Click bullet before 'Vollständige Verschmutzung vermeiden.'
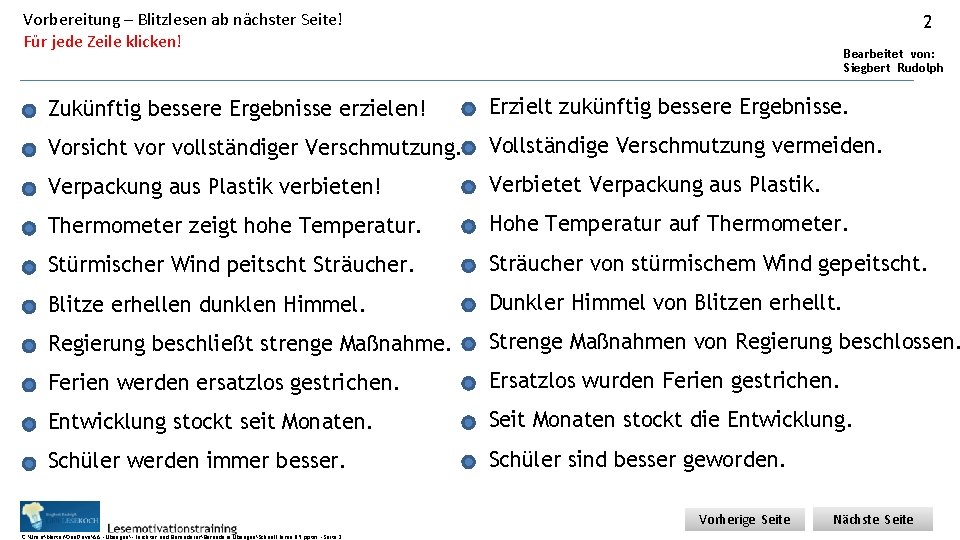The height and width of the screenshot is (540, 960). pos(468,148)
